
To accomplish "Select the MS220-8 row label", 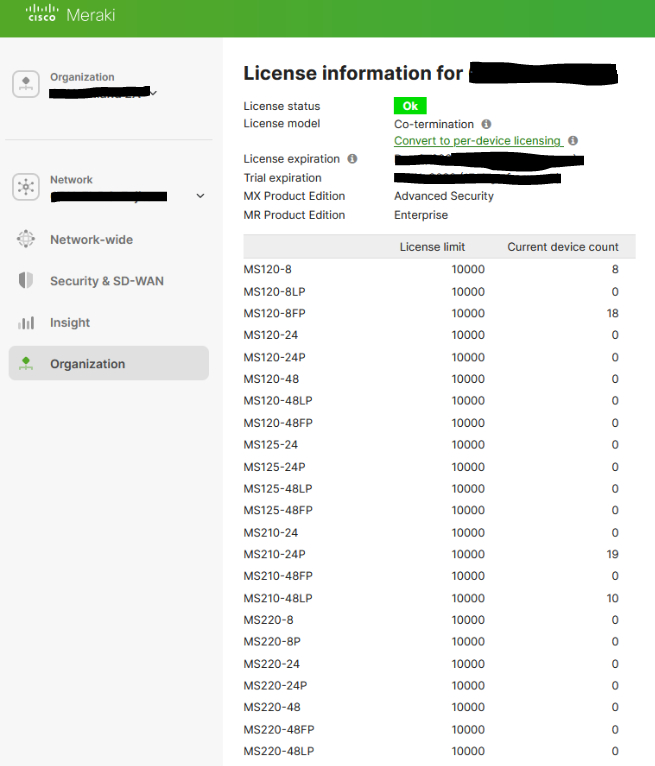I will coord(269,619).
